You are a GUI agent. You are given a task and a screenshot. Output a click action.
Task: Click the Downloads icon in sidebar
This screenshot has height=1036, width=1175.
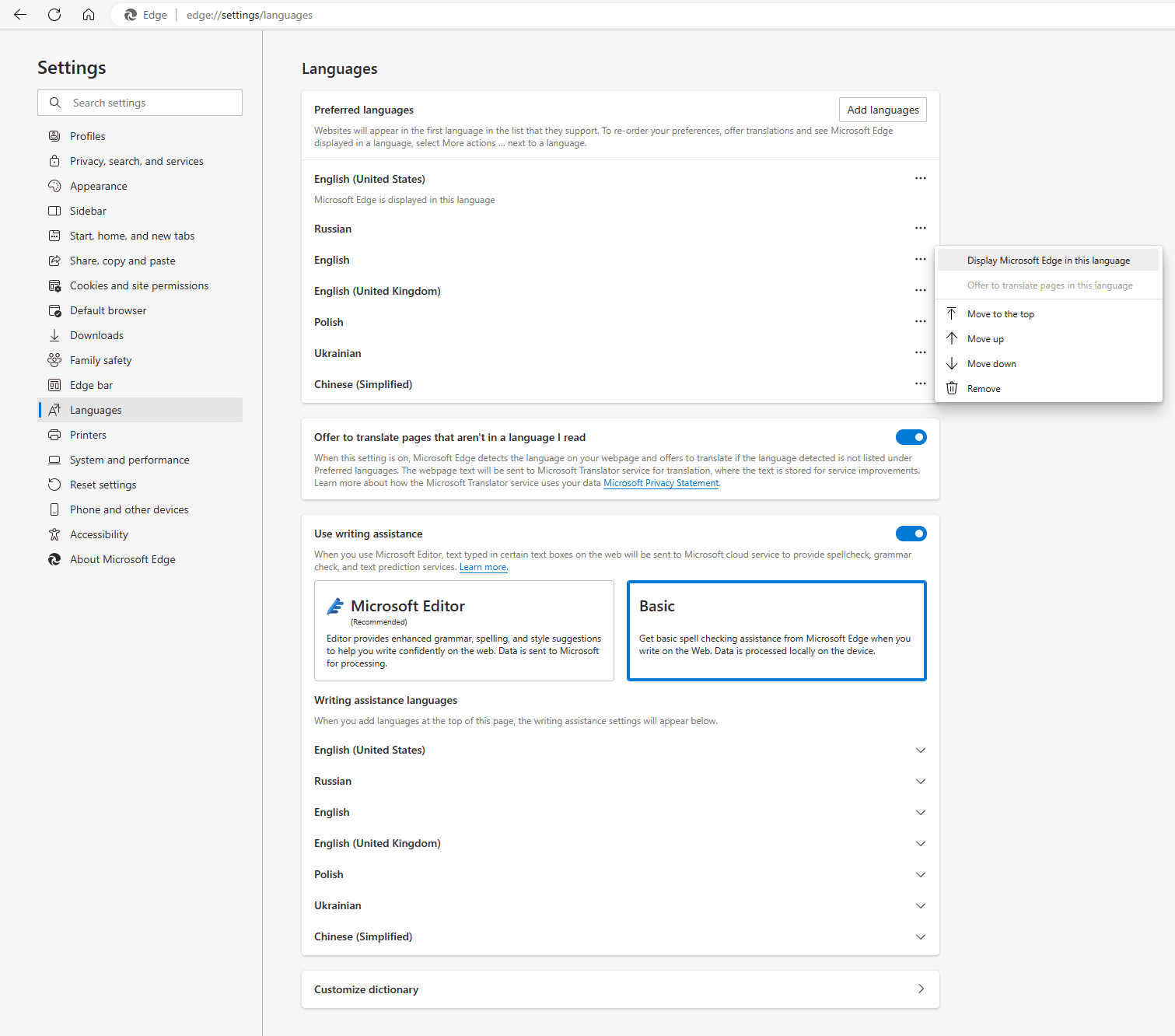pos(54,335)
